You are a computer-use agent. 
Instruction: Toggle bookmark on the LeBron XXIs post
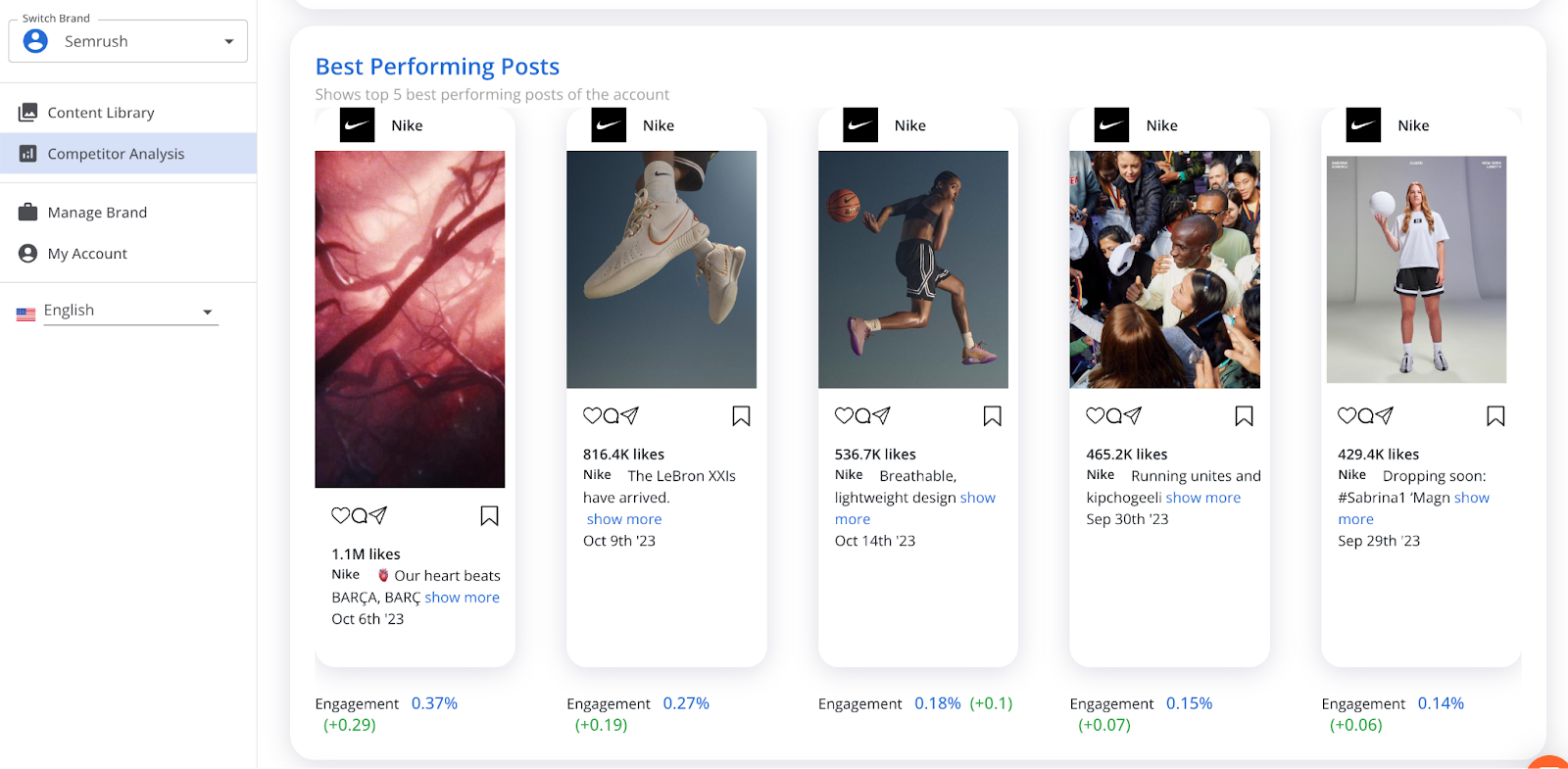[741, 416]
